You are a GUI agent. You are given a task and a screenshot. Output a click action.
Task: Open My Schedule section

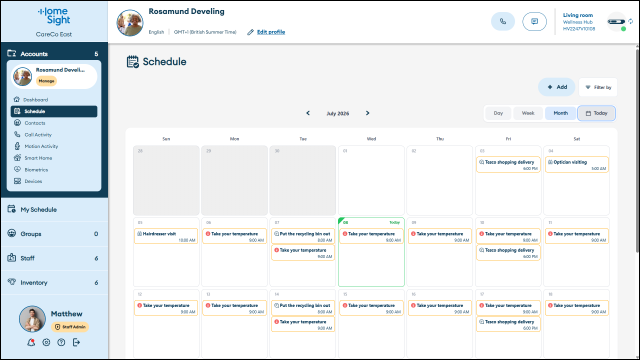pos(54,209)
